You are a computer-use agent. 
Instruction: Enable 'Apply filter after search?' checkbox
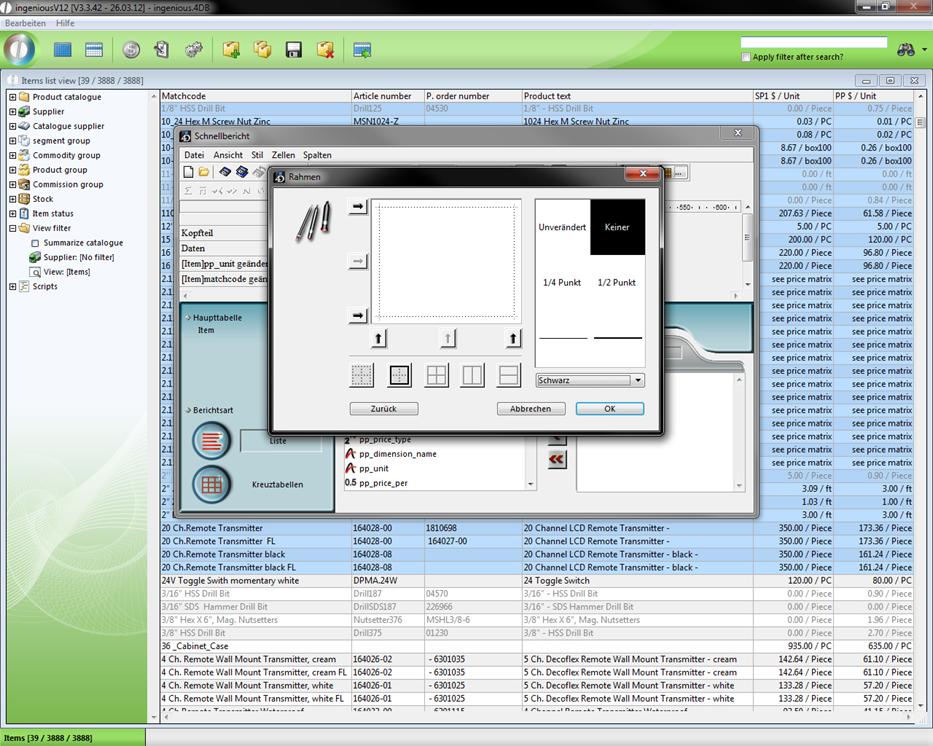746,57
